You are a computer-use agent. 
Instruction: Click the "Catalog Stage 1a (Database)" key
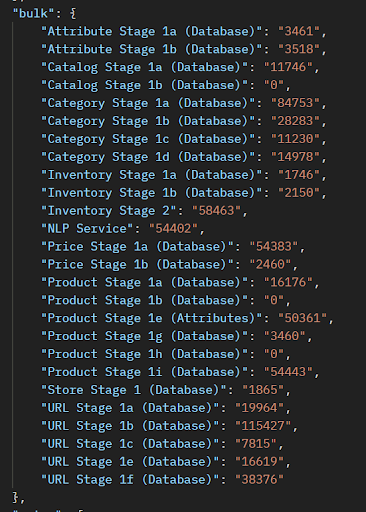pyautogui.click(x=144, y=68)
